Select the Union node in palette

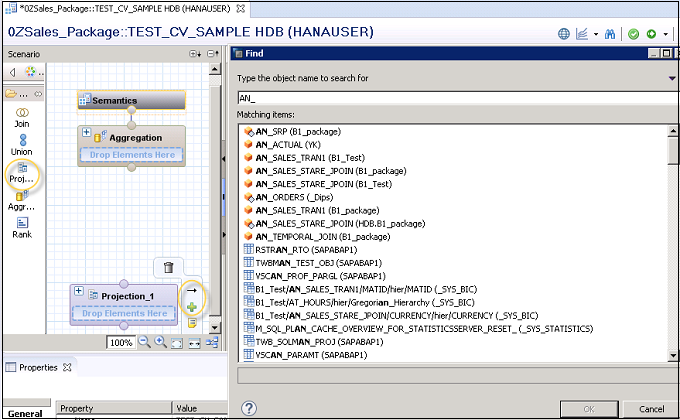click(x=21, y=144)
